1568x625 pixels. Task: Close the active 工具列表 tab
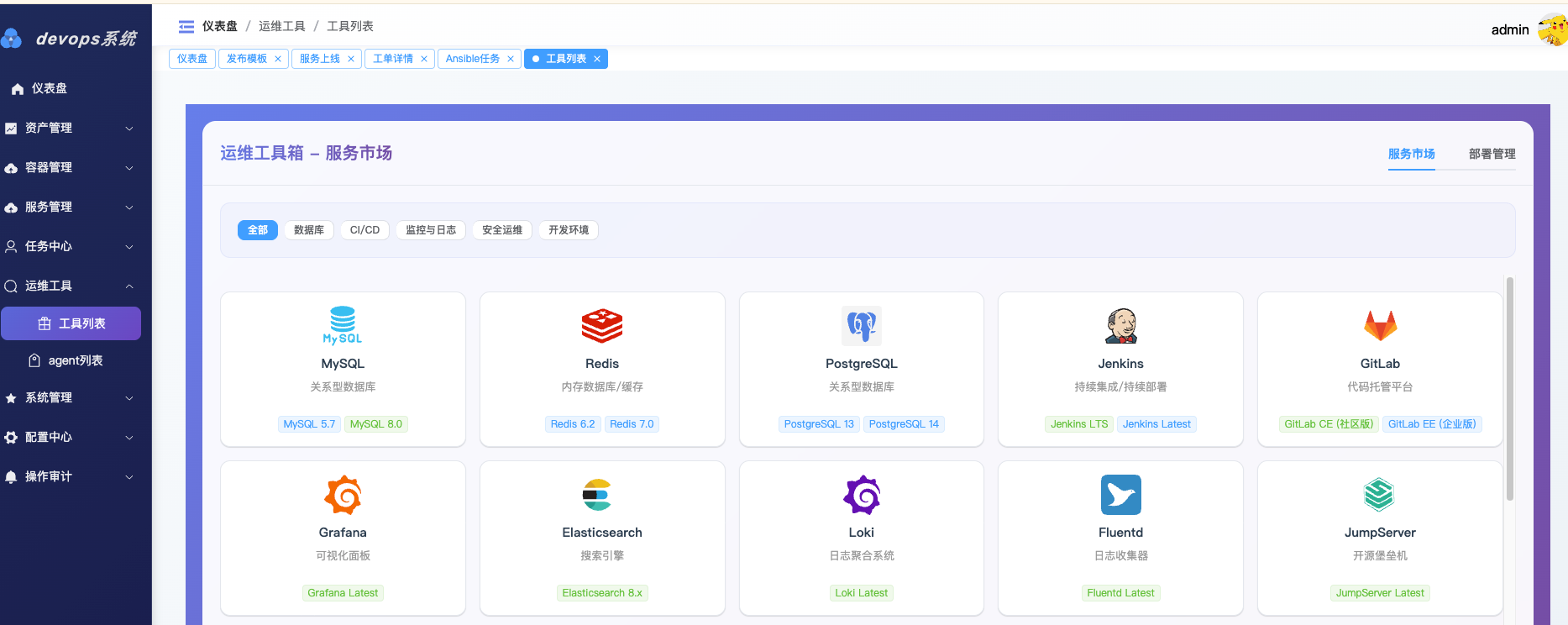click(x=597, y=59)
